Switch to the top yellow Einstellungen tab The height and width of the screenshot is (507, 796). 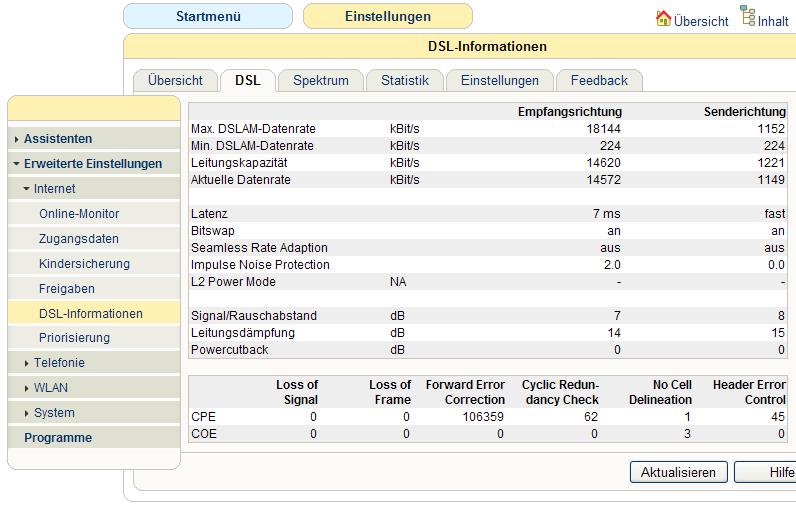(x=388, y=16)
